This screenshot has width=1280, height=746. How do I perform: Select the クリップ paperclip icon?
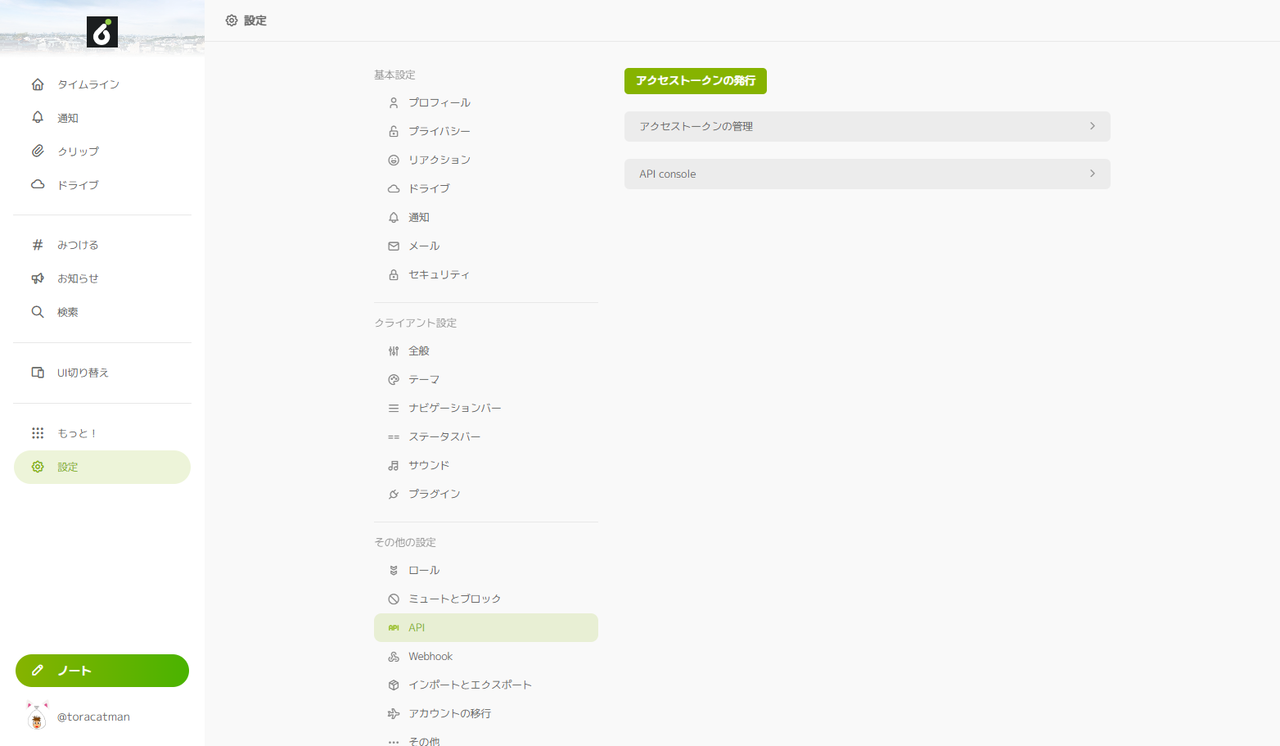pyautogui.click(x=37, y=151)
